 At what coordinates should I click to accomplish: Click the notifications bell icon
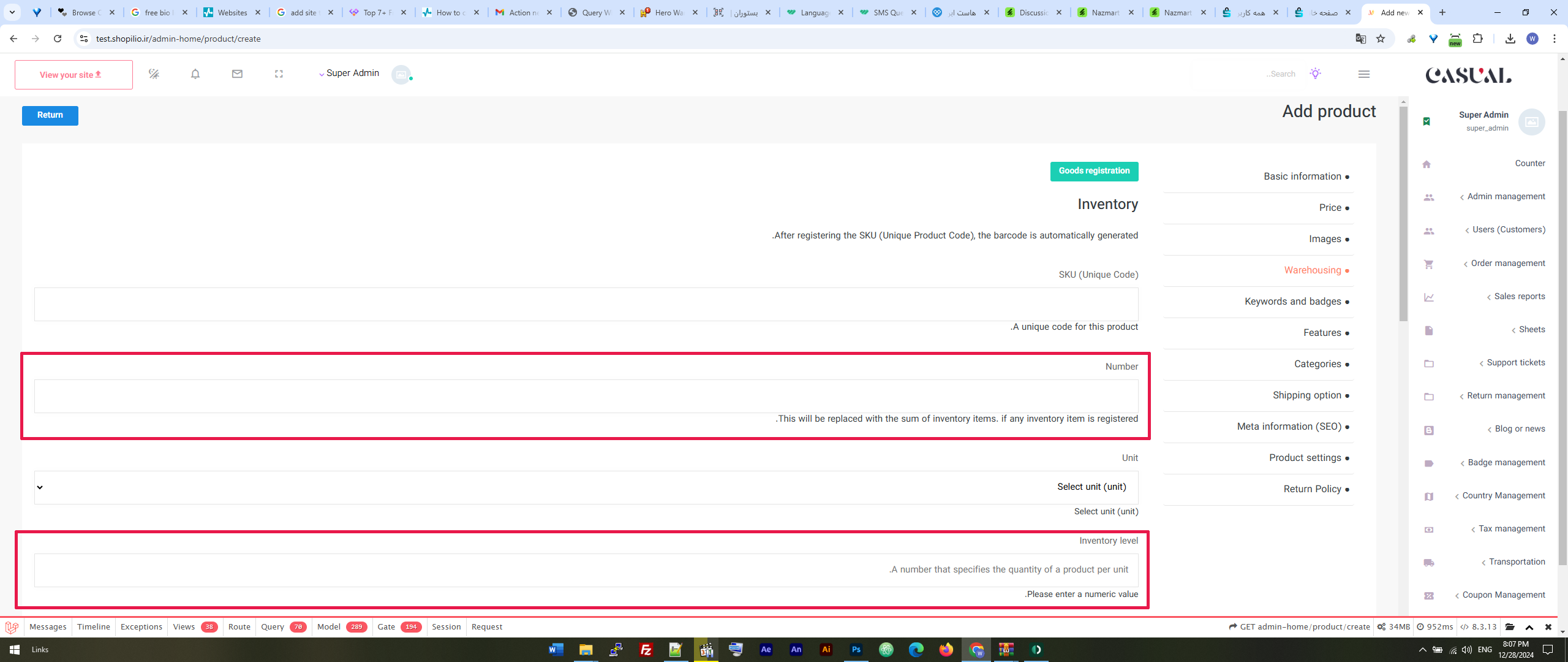click(195, 74)
